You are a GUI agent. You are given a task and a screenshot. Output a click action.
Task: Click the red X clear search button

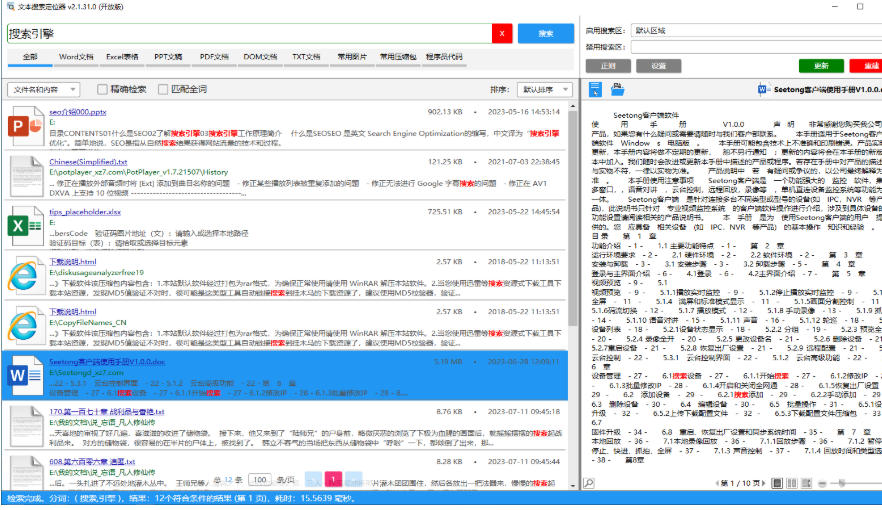[501, 34]
